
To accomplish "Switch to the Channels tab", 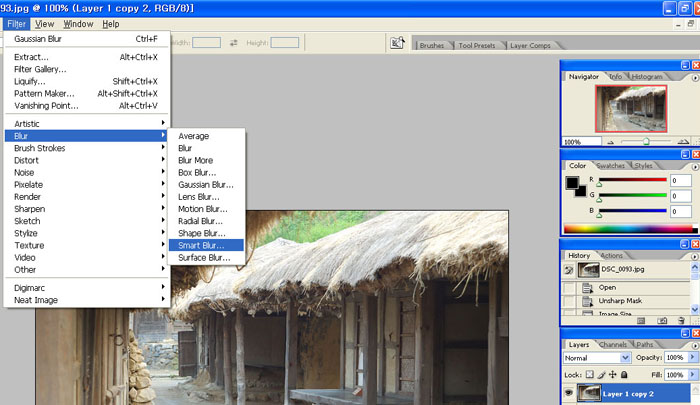I will pos(612,345).
